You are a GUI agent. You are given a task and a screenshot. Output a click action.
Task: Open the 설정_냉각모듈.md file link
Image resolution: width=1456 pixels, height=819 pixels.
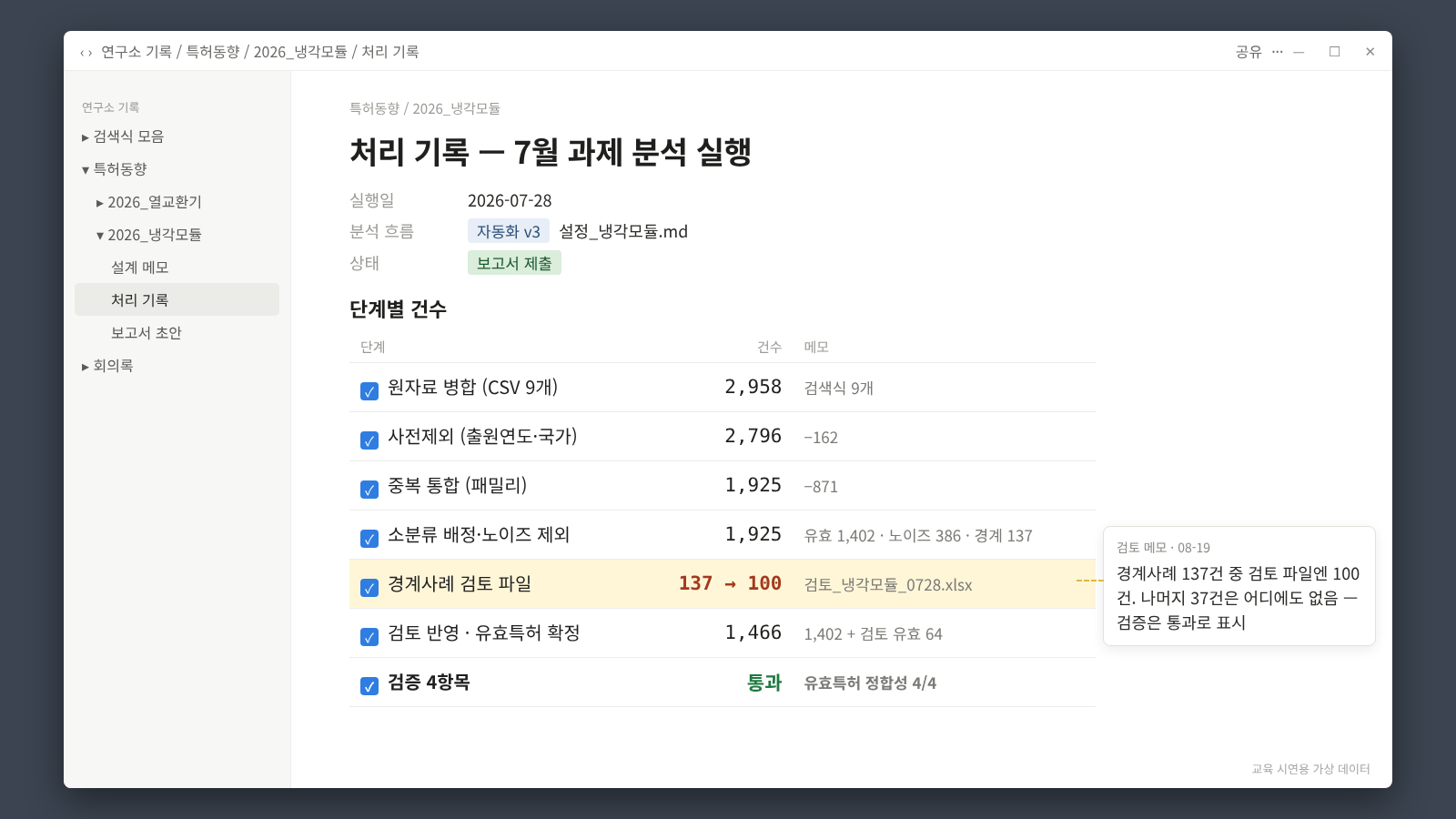coord(623,231)
